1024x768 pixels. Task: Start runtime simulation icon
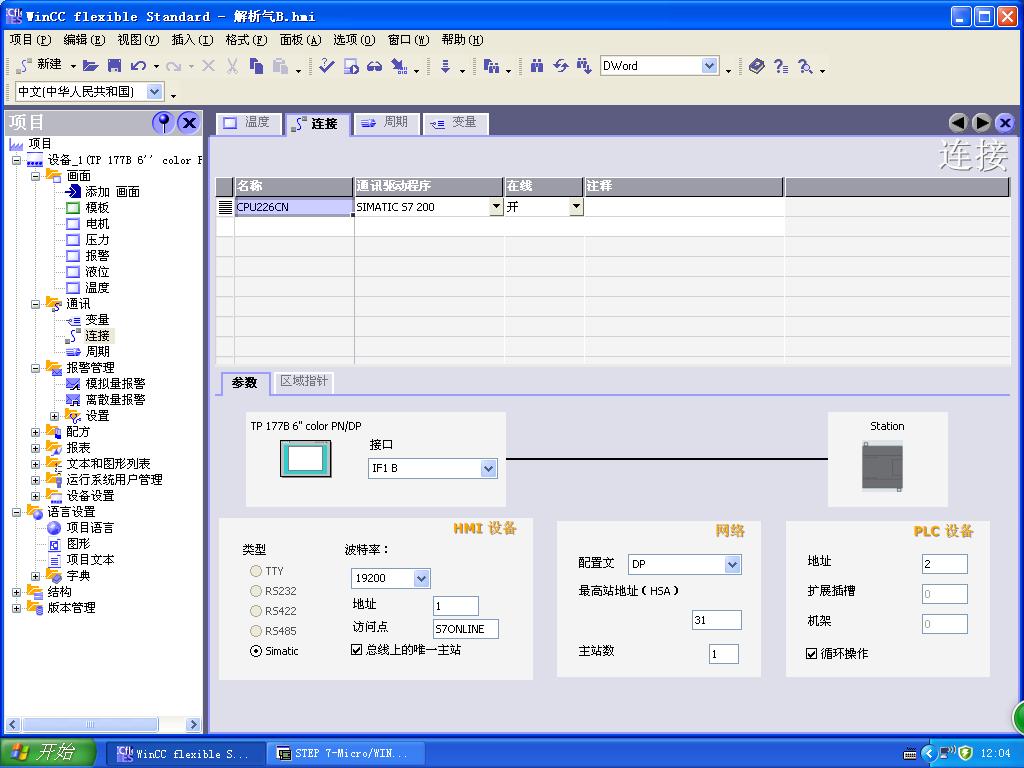351,65
